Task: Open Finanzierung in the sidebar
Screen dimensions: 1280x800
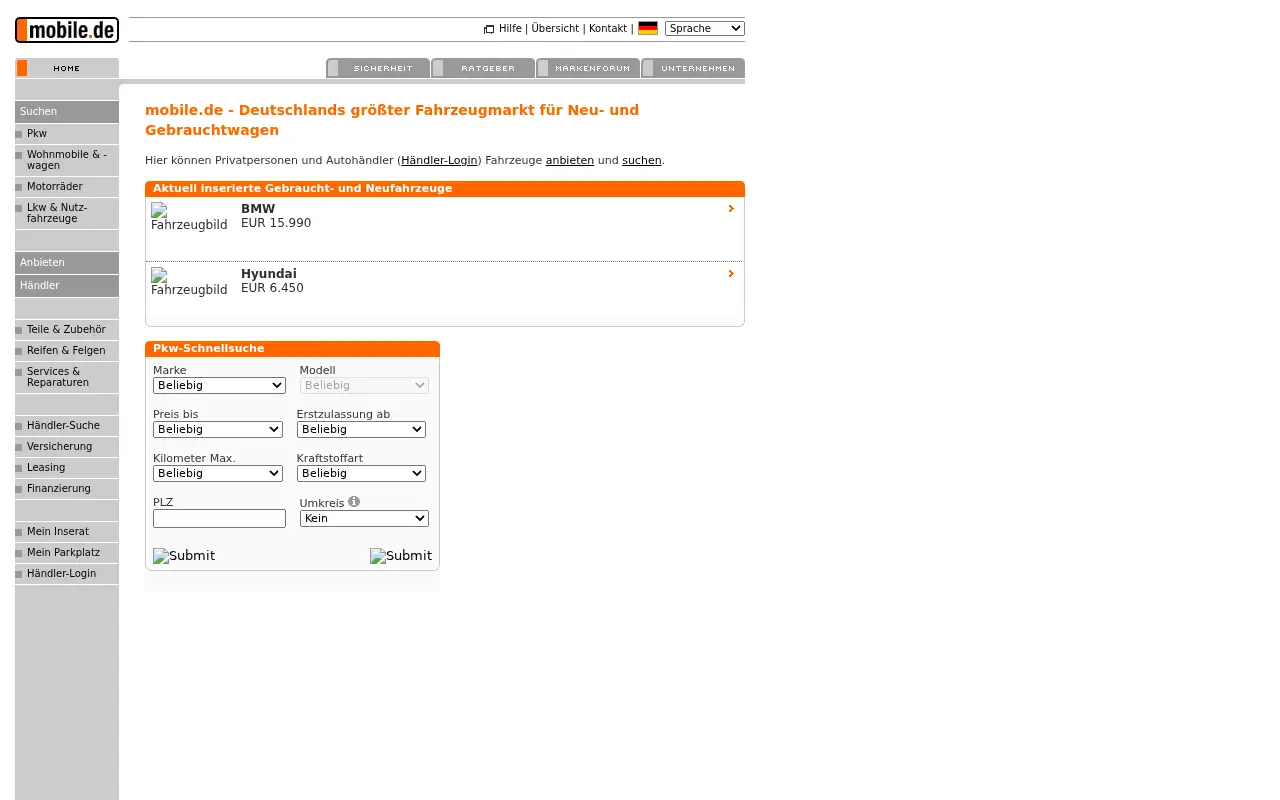Action: [x=67, y=489]
